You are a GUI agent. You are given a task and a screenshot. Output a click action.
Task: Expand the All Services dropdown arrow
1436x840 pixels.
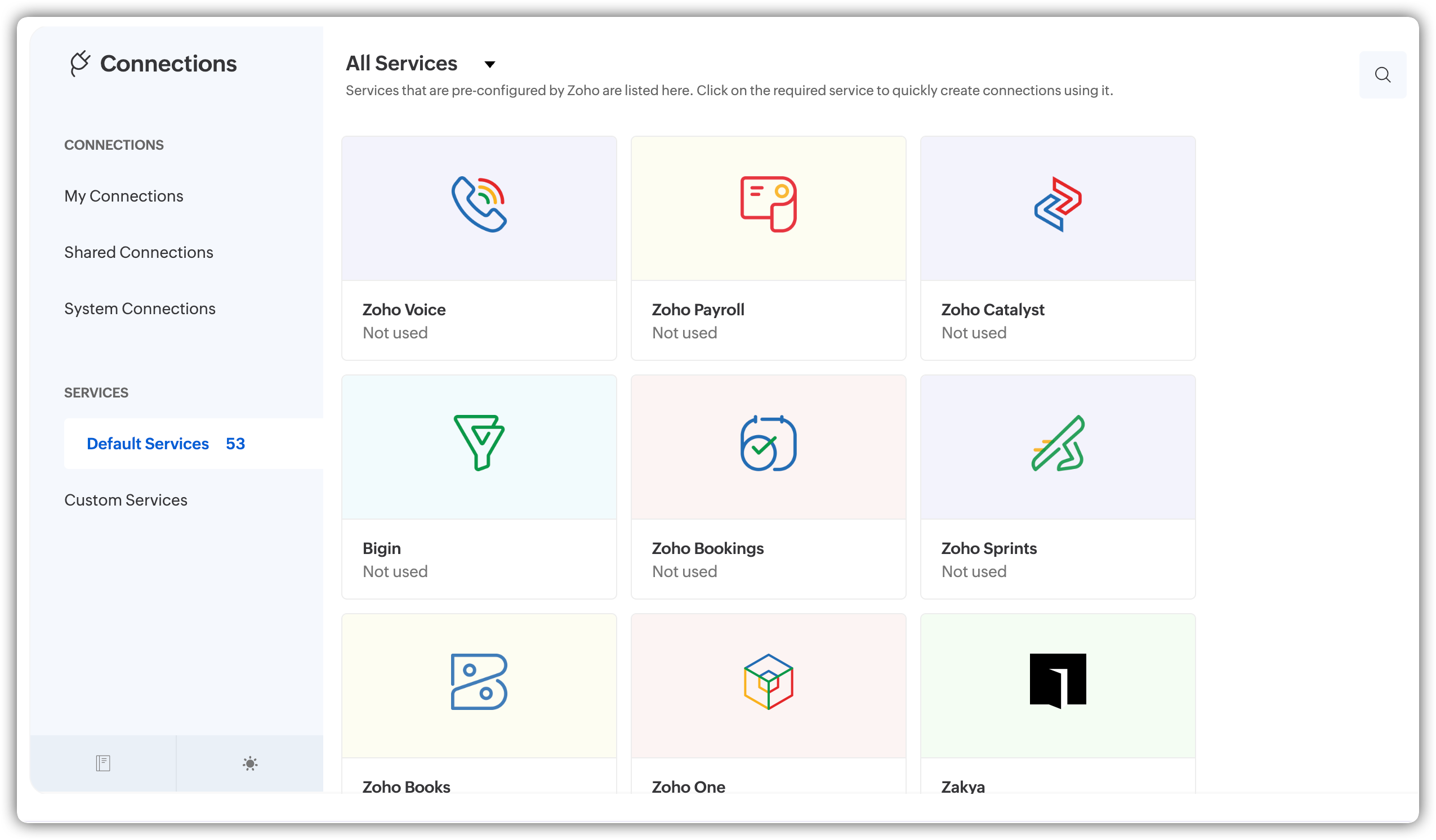[489, 64]
